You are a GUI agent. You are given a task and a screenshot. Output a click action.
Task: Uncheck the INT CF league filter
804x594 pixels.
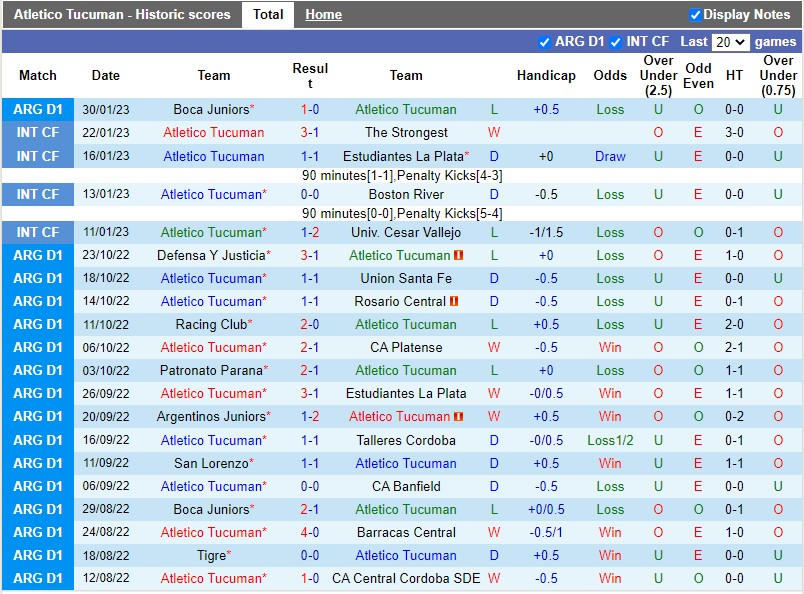click(x=616, y=42)
